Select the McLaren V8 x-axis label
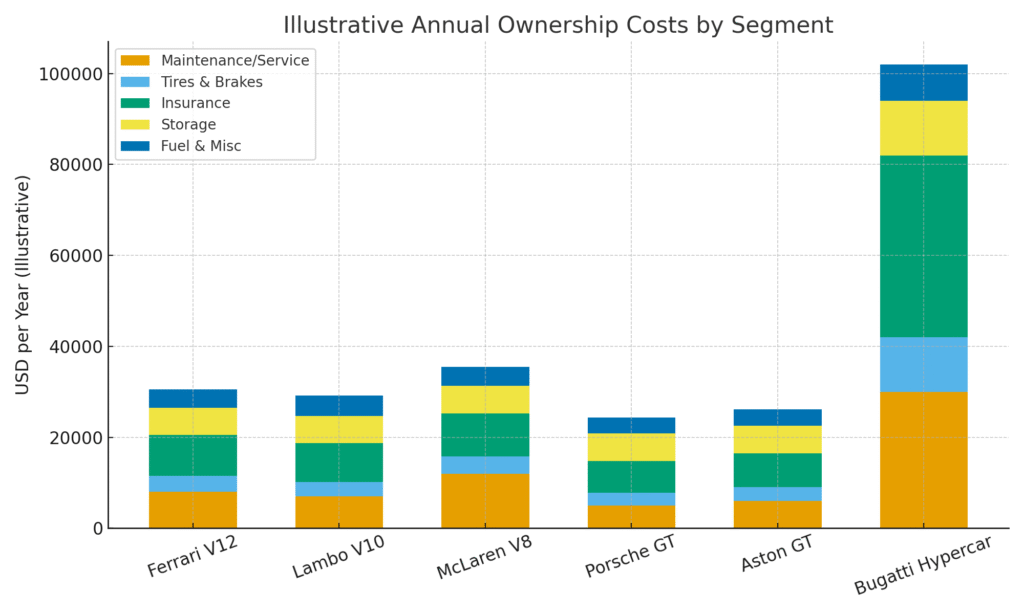The width and height of the screenshot is (1024, 614). coord(482,559)
